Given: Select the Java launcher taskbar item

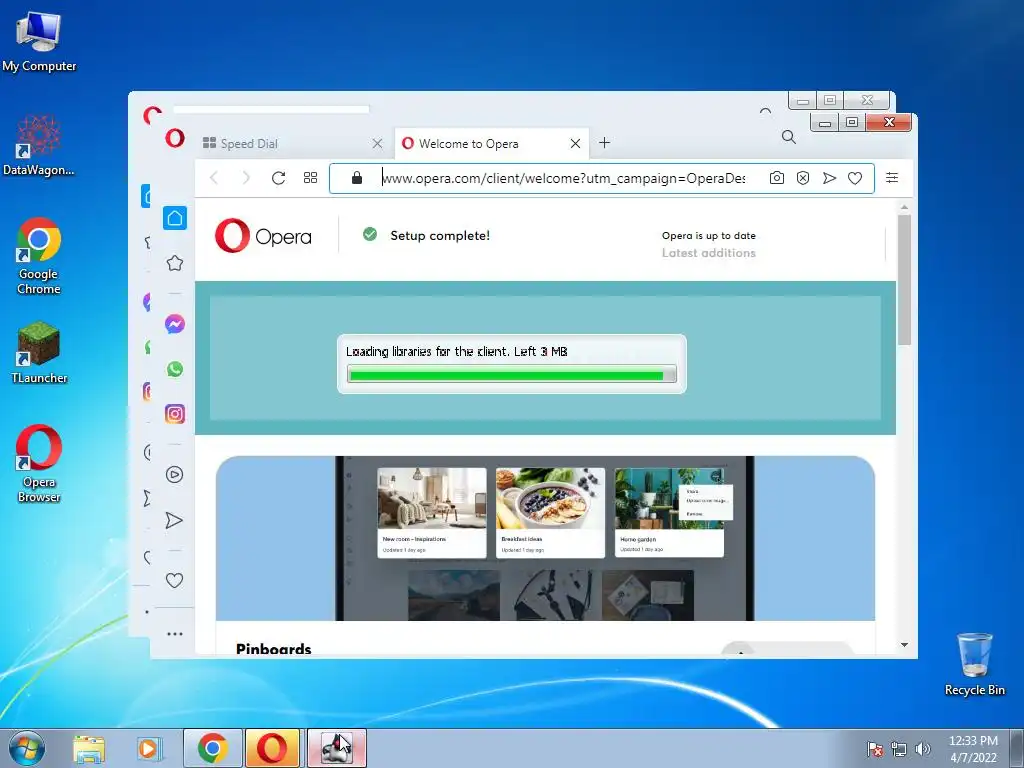Looking at the screenshot, I should (x=336, y=748).
